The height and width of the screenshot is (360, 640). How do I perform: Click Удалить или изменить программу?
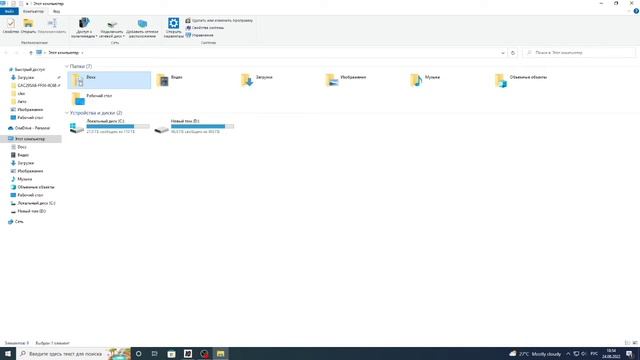point(219,20)
